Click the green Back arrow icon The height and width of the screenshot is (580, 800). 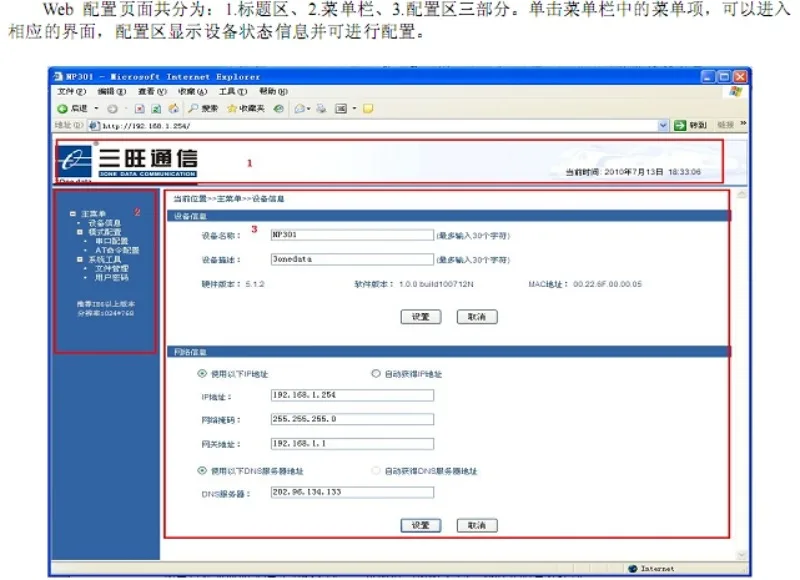click(62, 109)
